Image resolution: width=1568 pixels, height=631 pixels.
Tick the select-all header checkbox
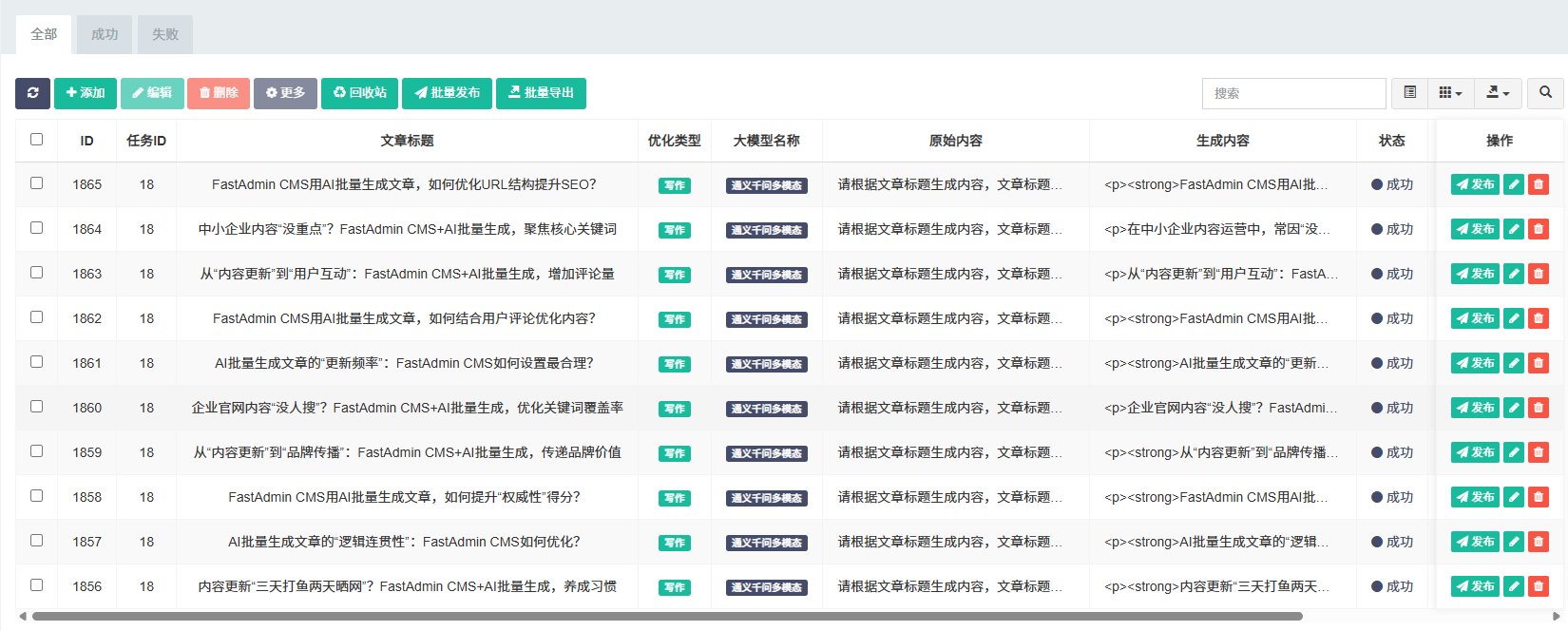click(x=36, y=139)
